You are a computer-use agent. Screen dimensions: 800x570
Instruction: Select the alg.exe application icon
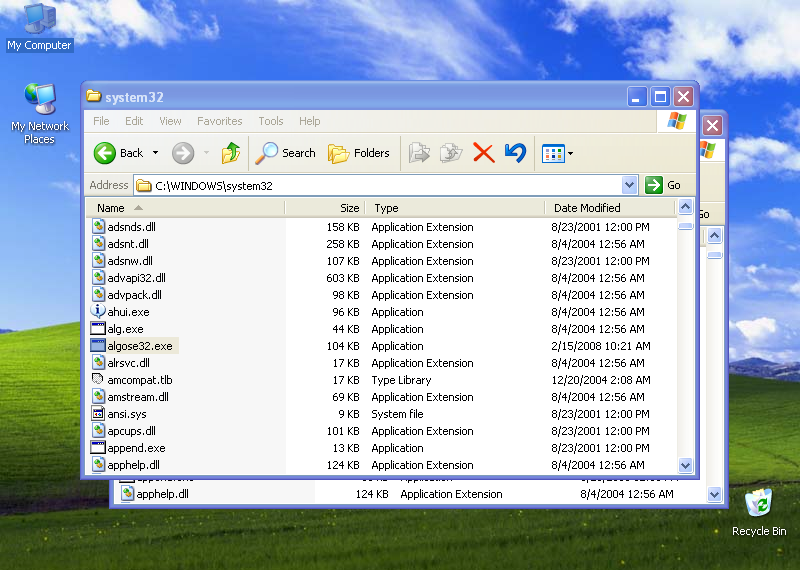(98, 329)
